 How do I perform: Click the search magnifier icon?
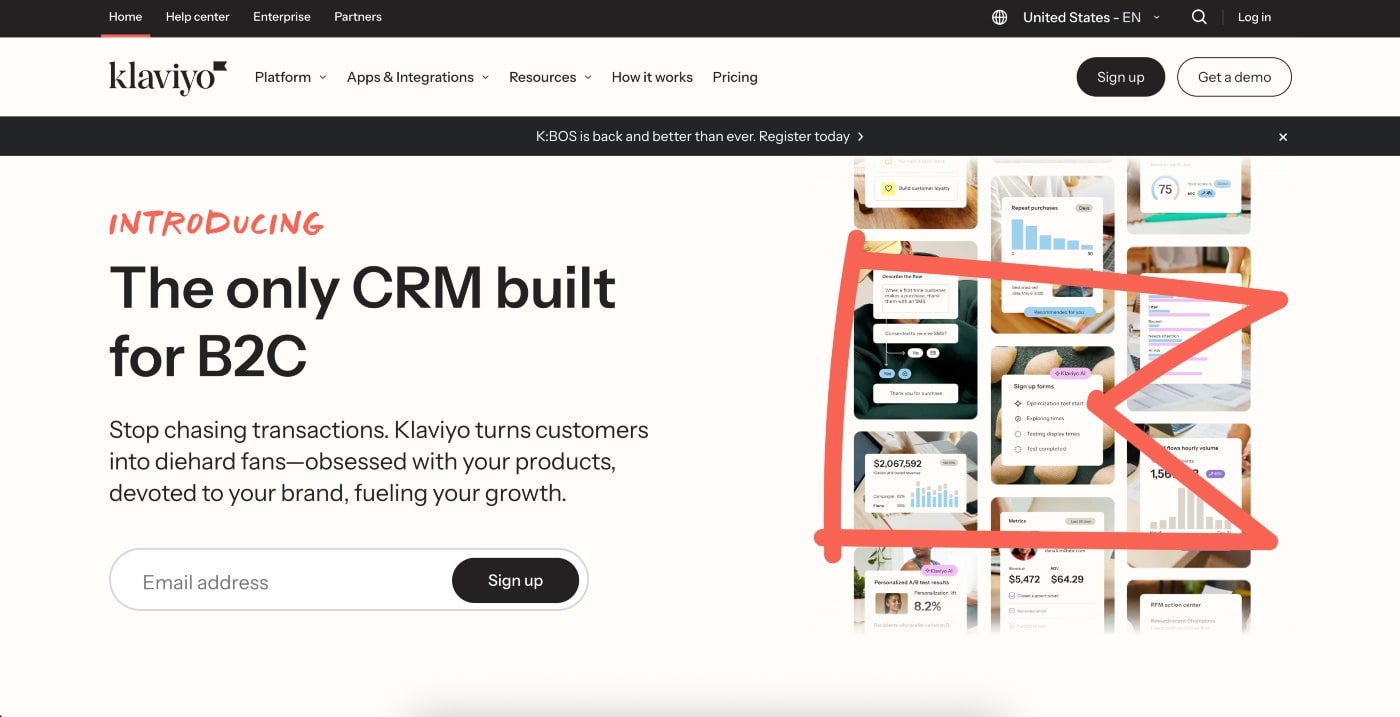1199,17
